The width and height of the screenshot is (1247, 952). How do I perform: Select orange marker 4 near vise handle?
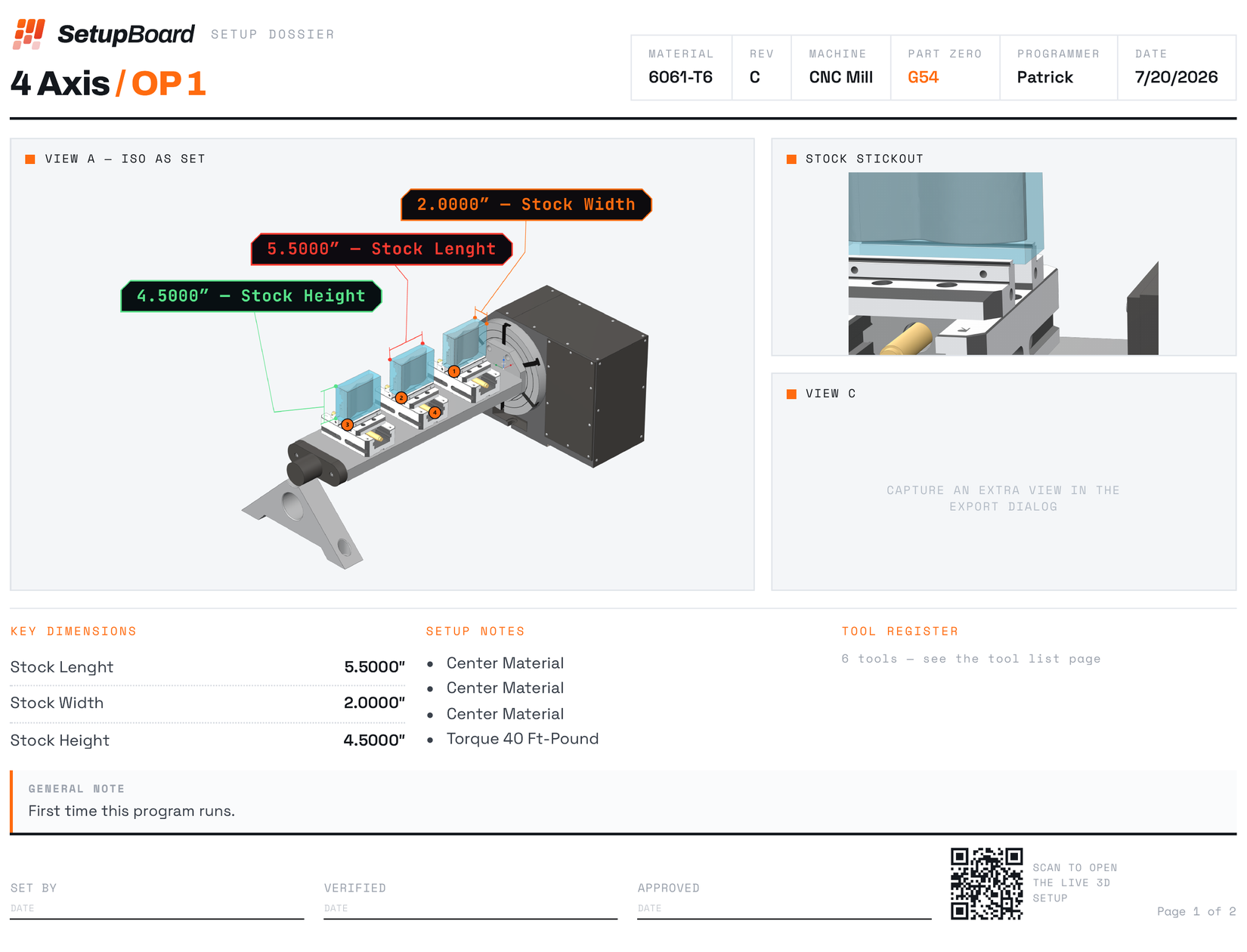tap(435, 412)
